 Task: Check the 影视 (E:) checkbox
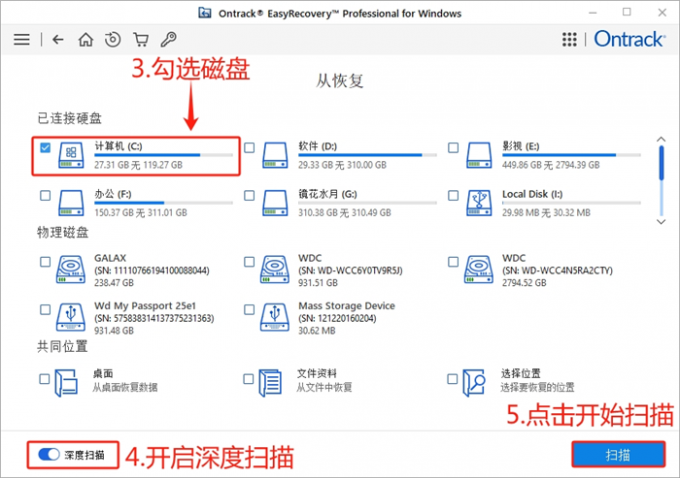[453, 148]
